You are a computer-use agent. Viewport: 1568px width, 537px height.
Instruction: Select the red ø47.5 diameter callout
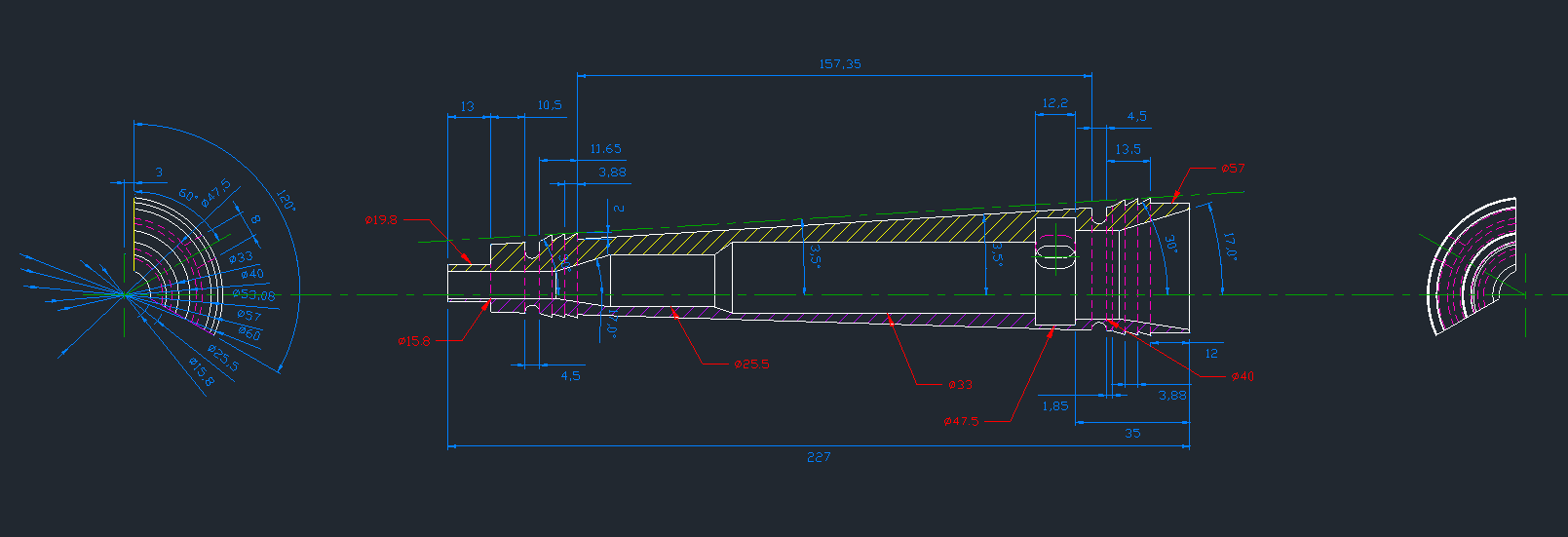pos(961,422)
